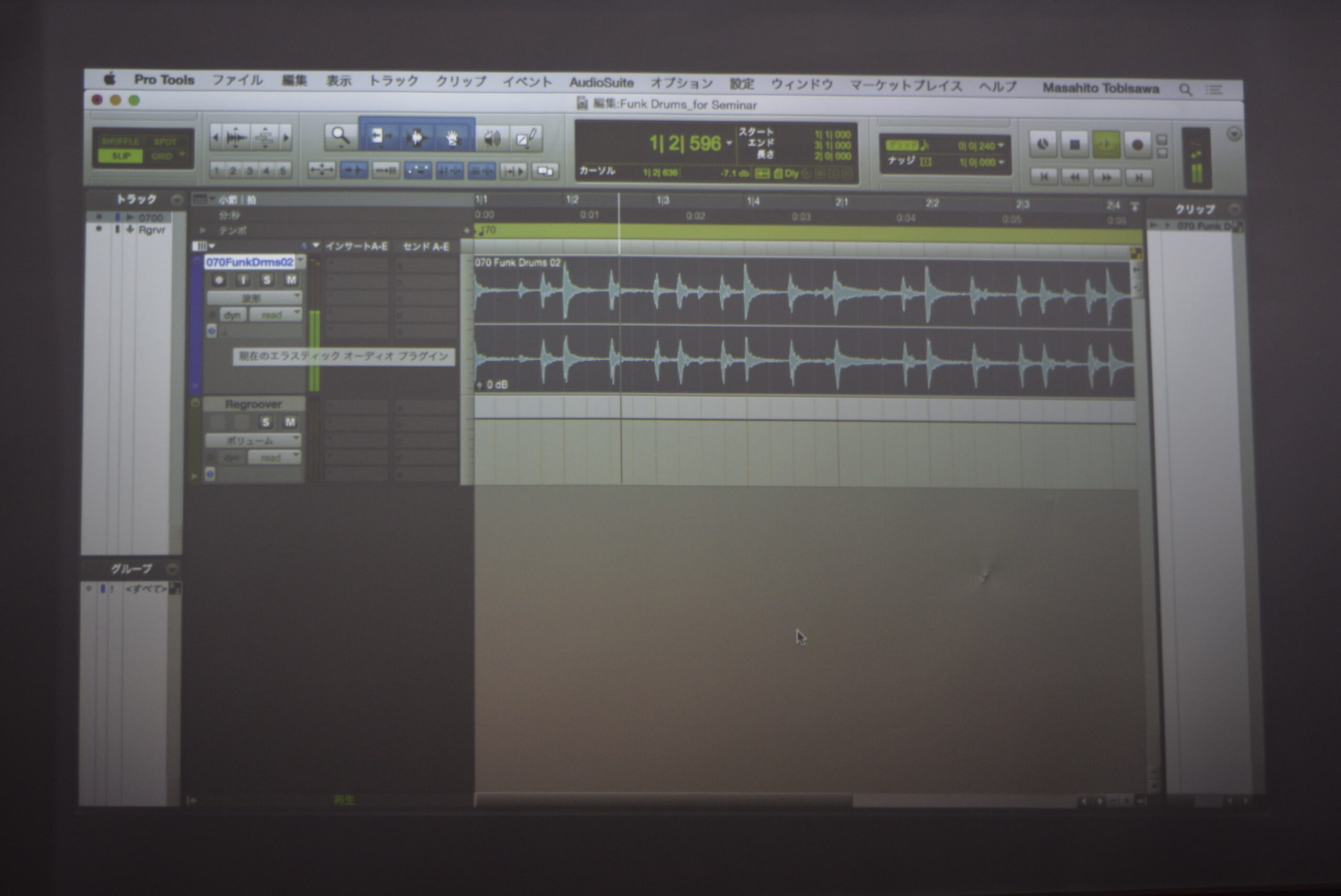Image resolution: width=1341 pixels, height=896 pixels.
Task: Open the オプション menu
Action: (682, 83)
